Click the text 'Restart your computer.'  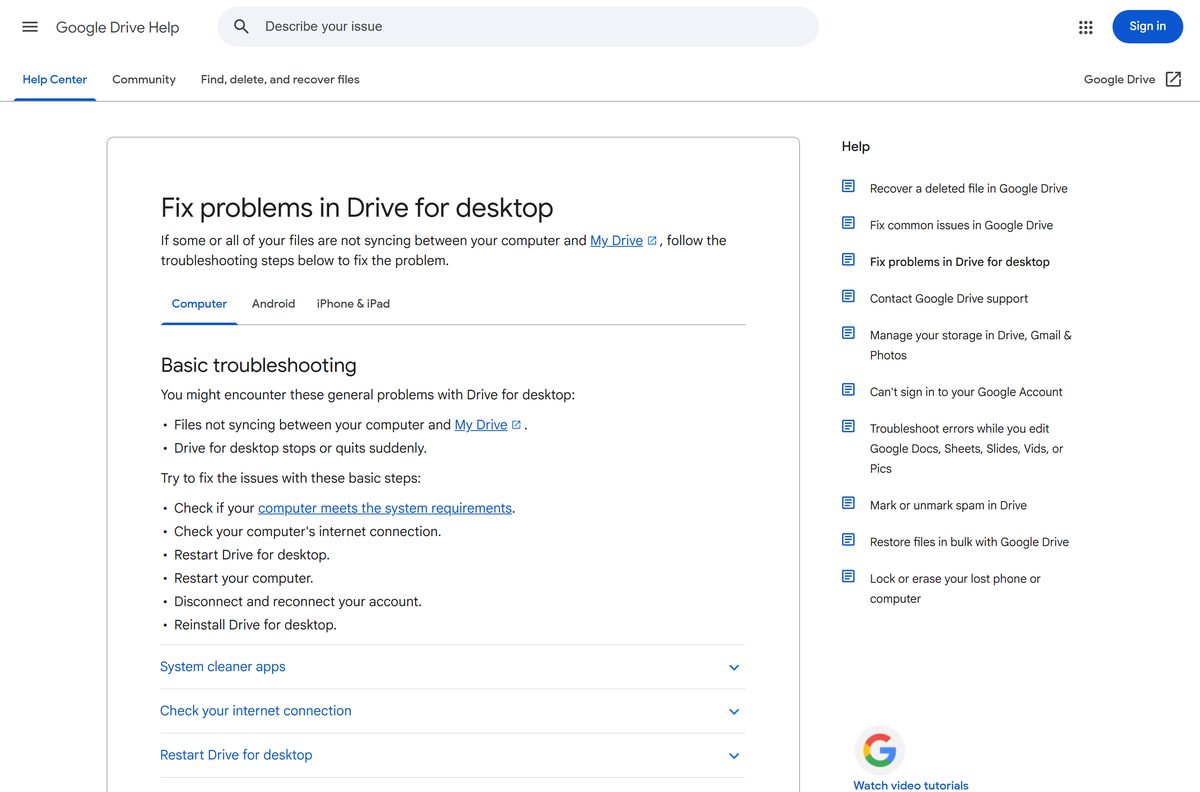click(x=244, y=578)
